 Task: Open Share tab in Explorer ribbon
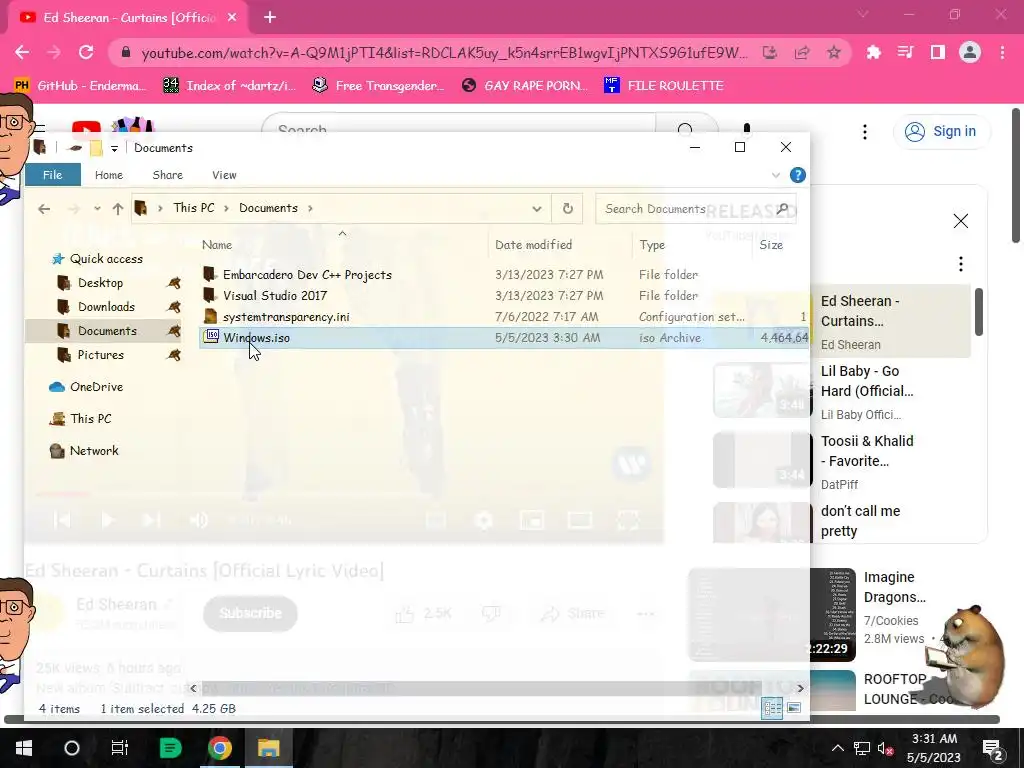167,175
